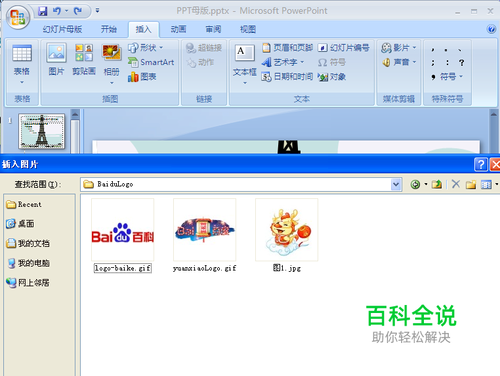Screen dimensions: 500x376
Task: Expand the 相册 dropdown arrow
Action: [112, 83]
